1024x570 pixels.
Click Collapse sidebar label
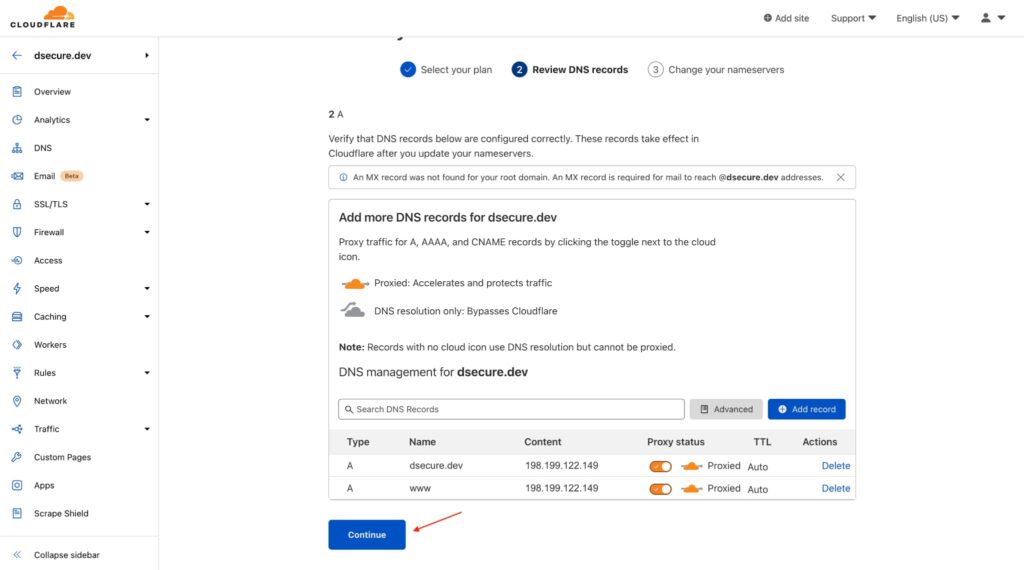(67, 554)
